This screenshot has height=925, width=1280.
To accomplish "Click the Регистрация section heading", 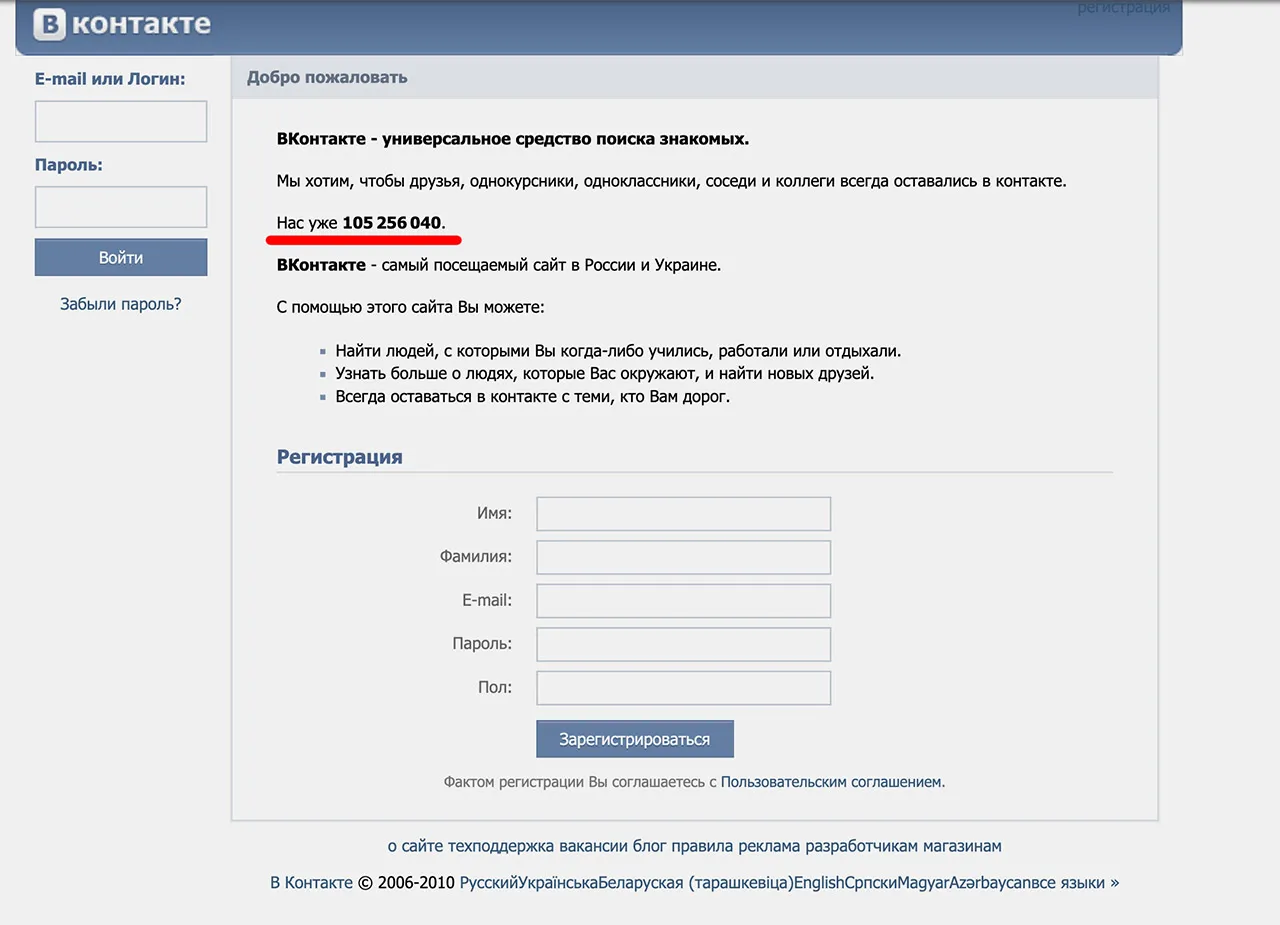I will (x=339, y=457).
